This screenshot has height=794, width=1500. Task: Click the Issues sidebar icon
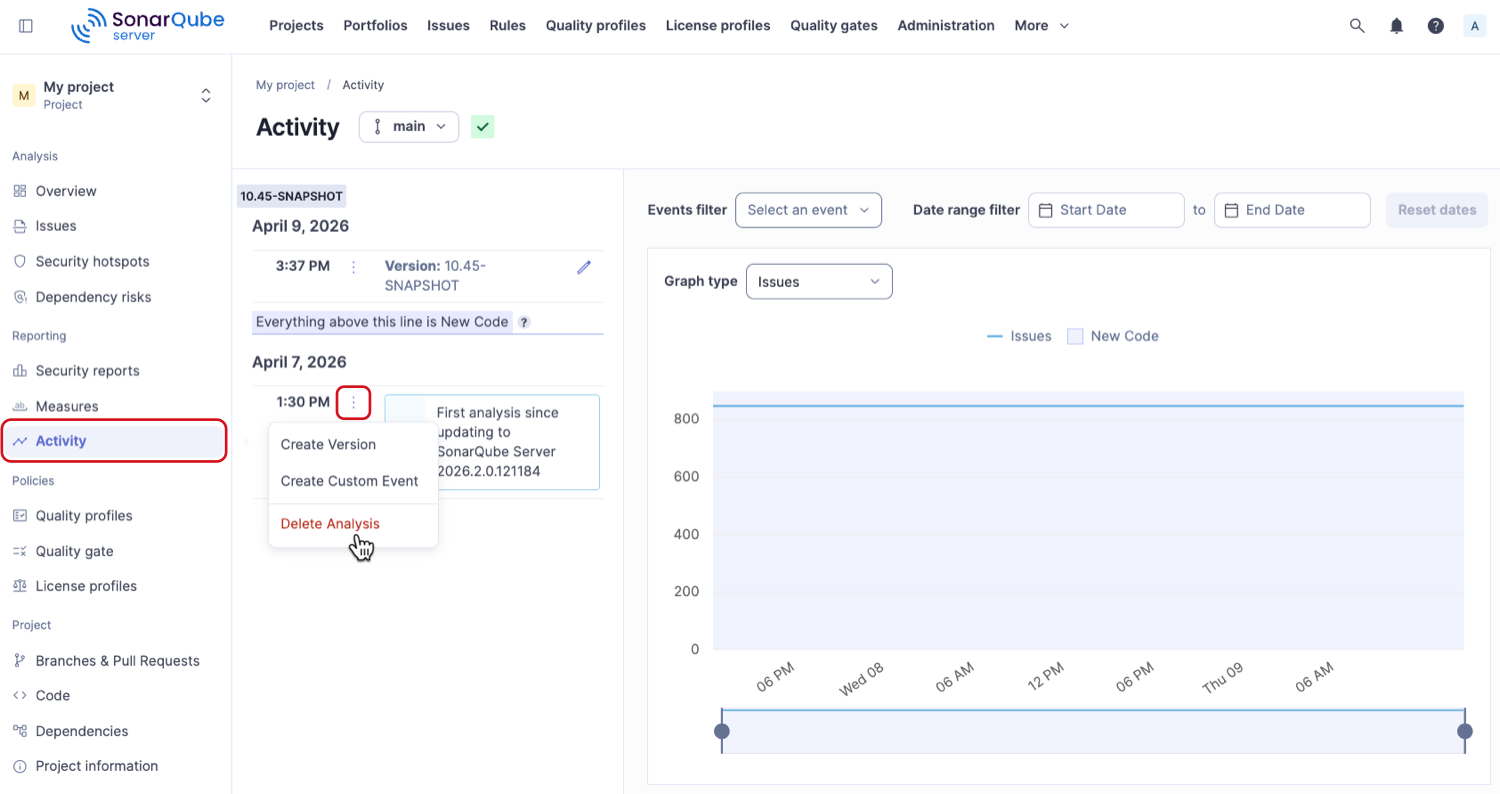(19, 226)
